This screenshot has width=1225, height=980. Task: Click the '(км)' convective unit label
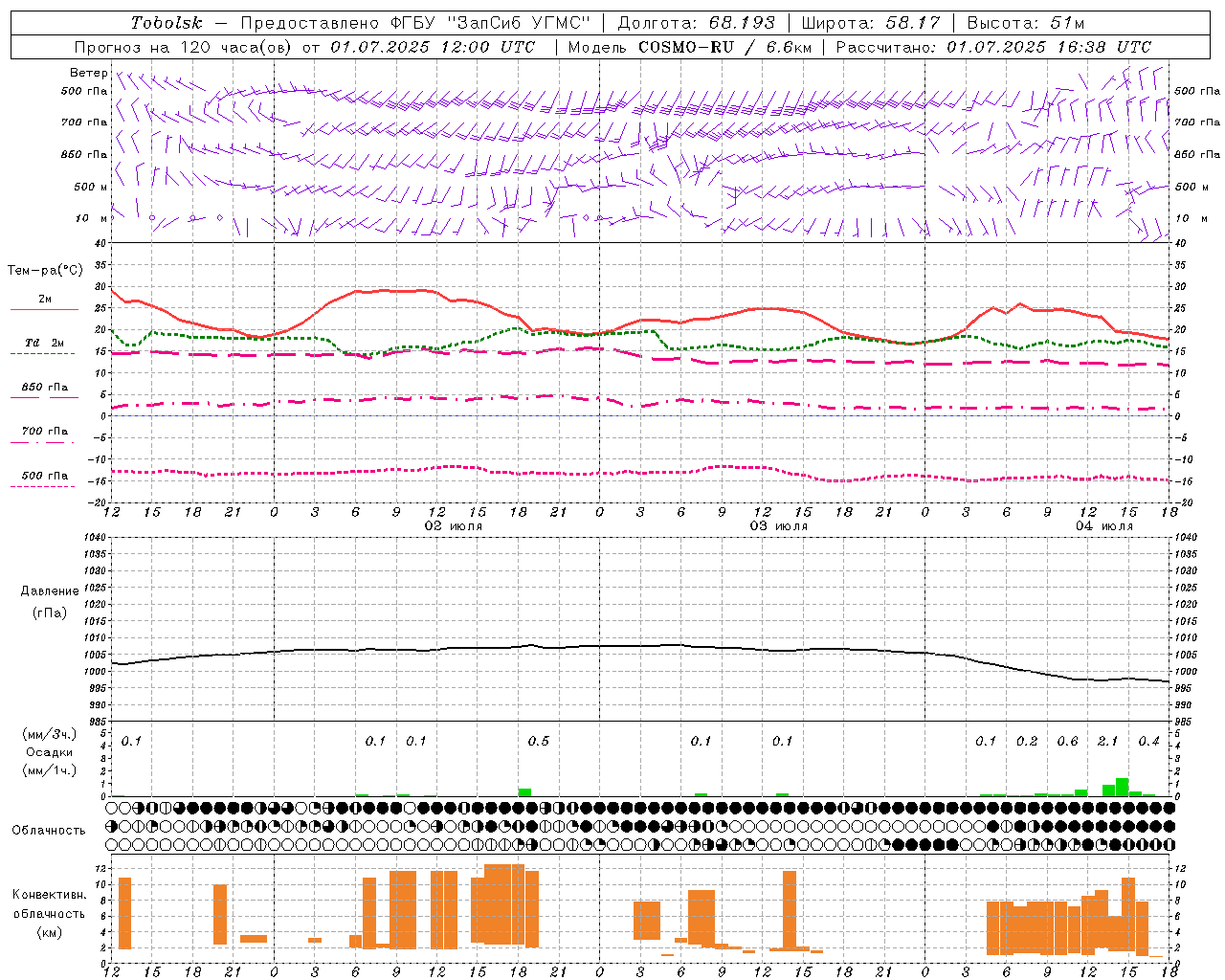[x=49, y=932]
